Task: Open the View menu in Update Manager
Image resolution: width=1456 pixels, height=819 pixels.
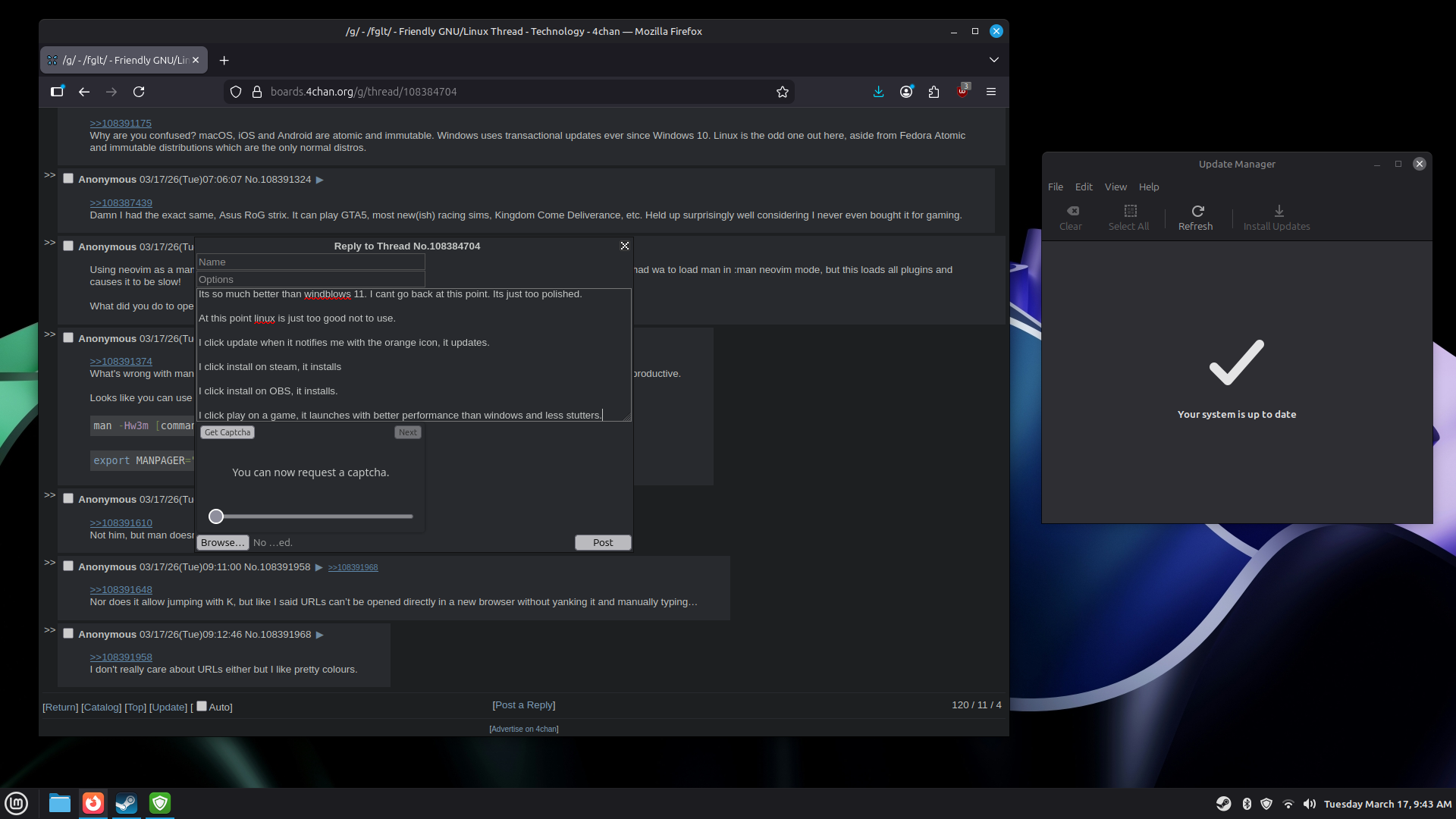Action: pos(1115,187)
